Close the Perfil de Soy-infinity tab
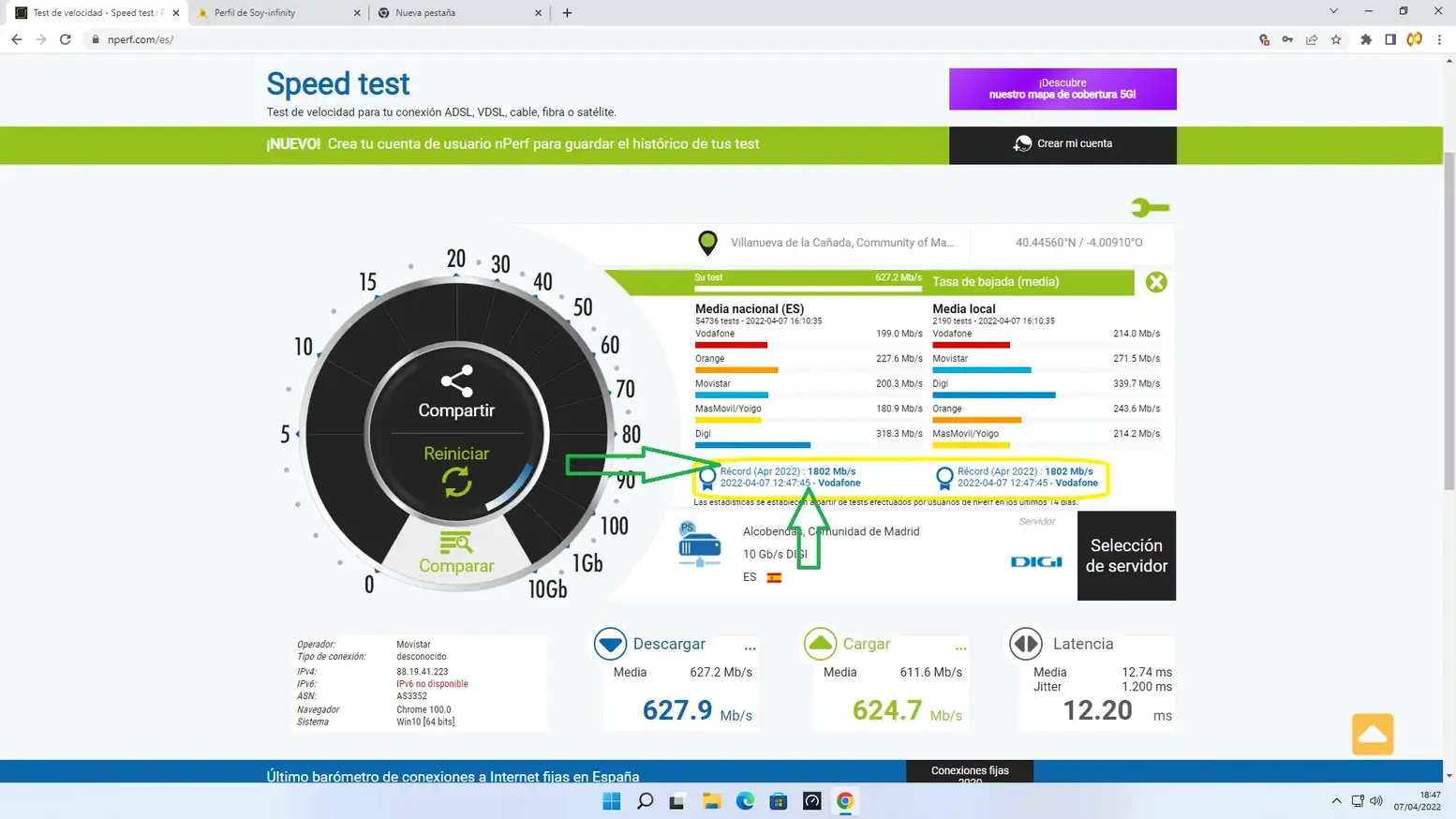This screenshot has width=1456, height=819. point(357,13)
